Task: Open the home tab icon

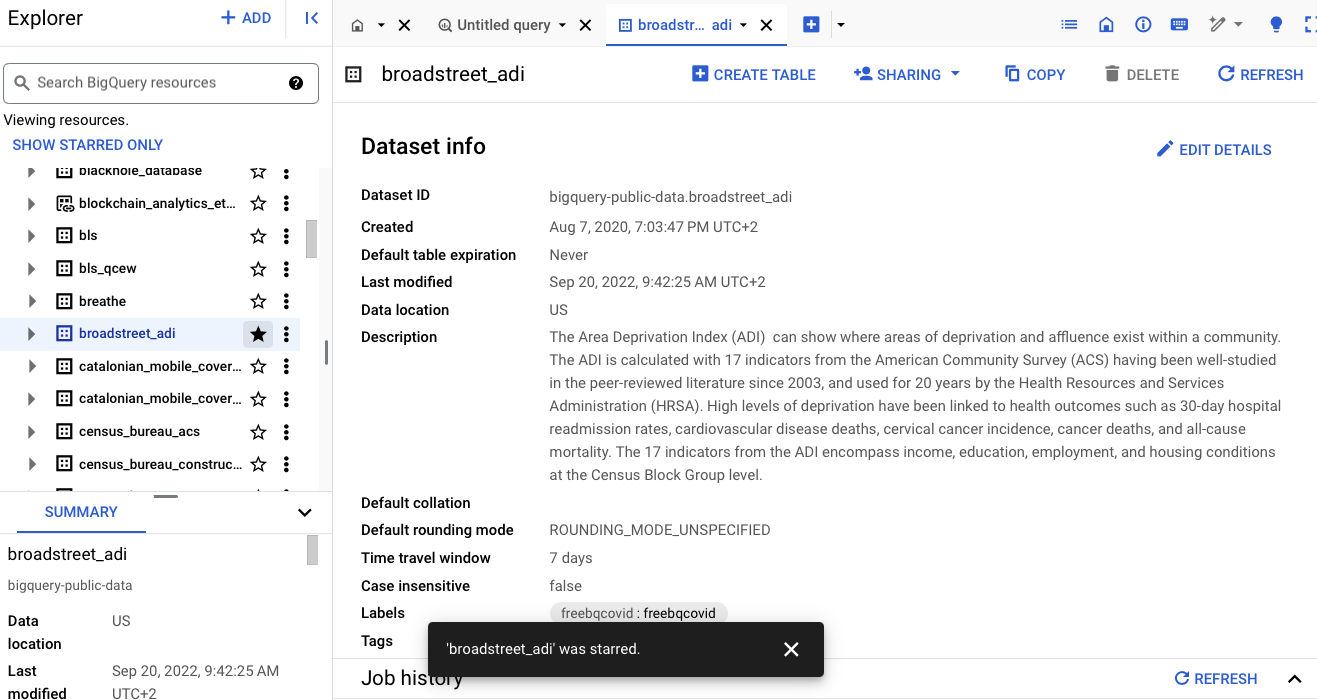Action: [357, 25]
